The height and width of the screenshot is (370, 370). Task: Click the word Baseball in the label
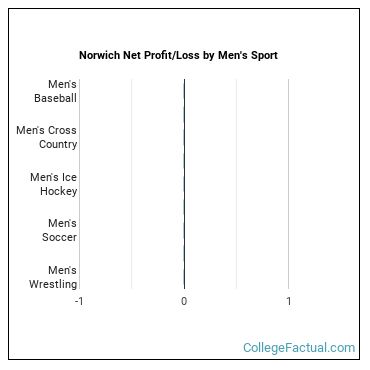56,98
